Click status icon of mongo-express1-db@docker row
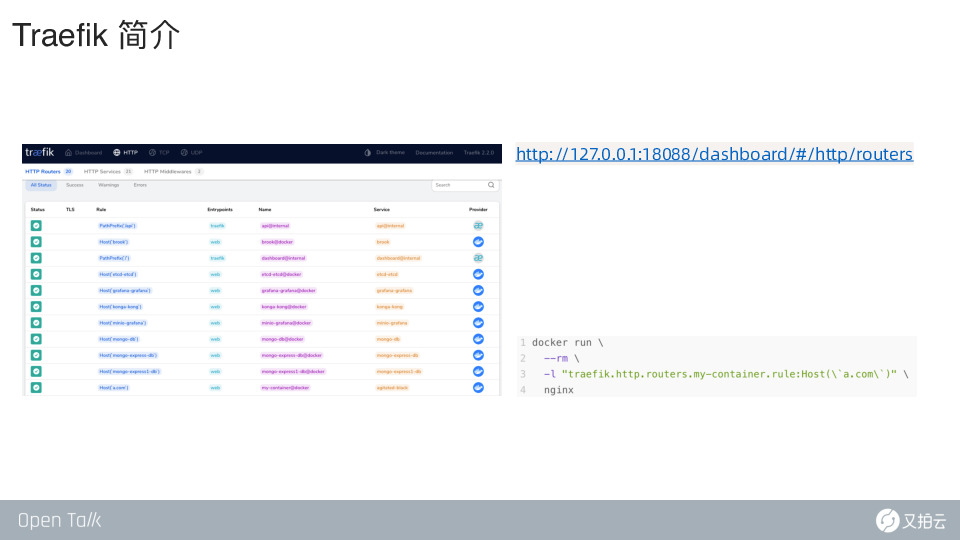The width and height of the screenshot is (960, 540). tap(36, 372)
